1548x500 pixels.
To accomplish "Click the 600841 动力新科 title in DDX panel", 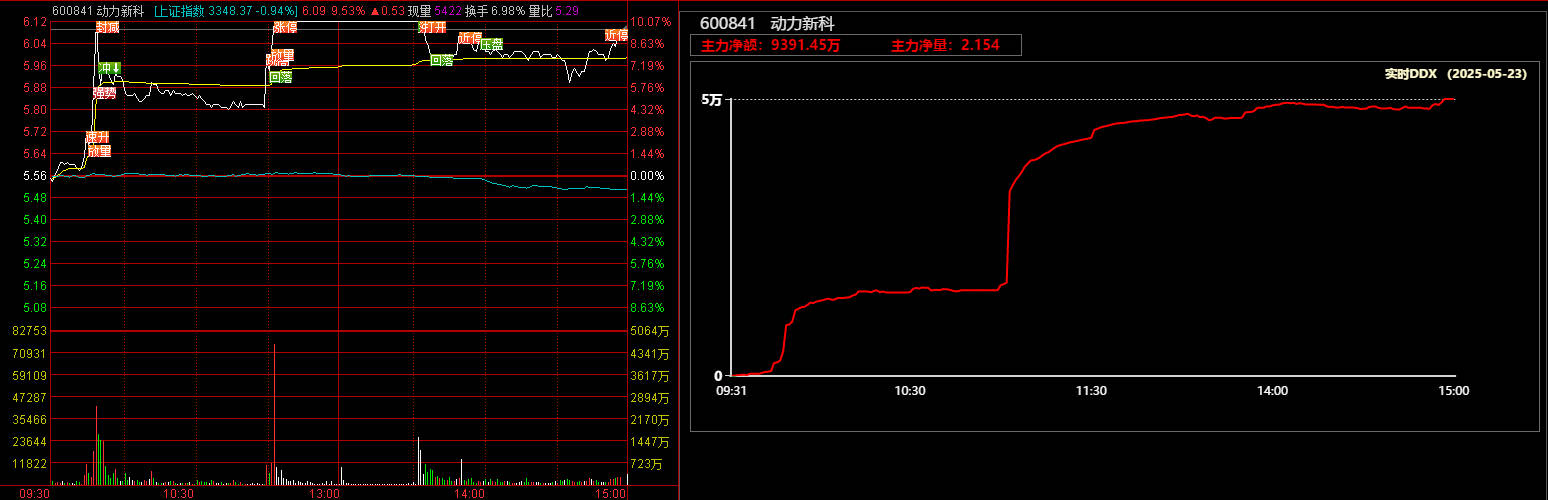I will [x=766, y=24].
